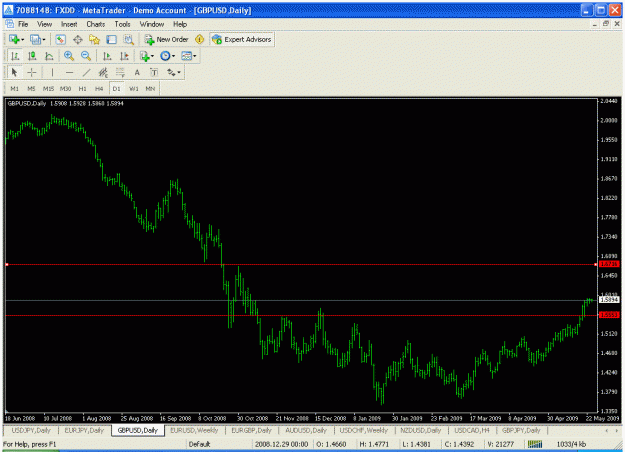Toggle chart shift from right edge

[x=124, y=56]
